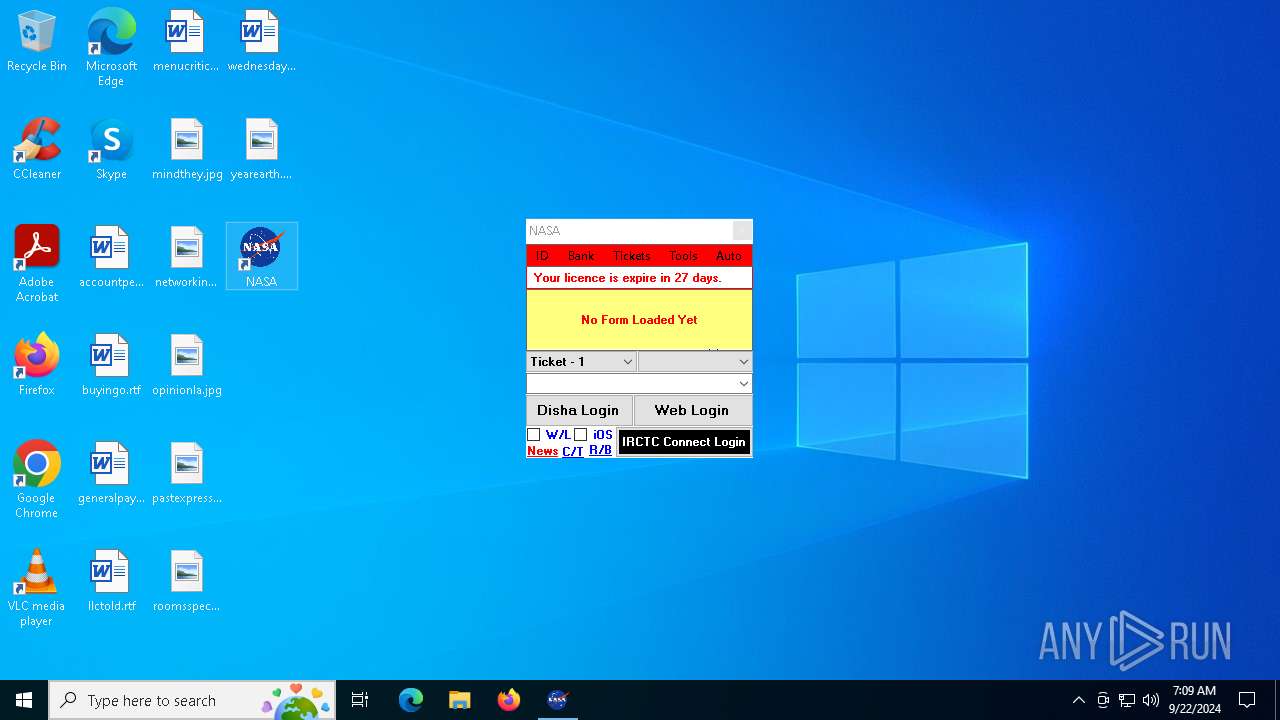Select the Recycle Bin icon
The width and height of the screenshot is (1280, 720).
37,42
